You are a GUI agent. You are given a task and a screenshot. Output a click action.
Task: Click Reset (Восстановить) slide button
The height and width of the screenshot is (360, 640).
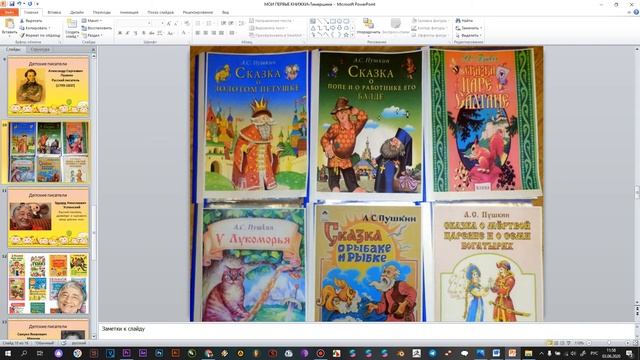(x=96, y=28)
